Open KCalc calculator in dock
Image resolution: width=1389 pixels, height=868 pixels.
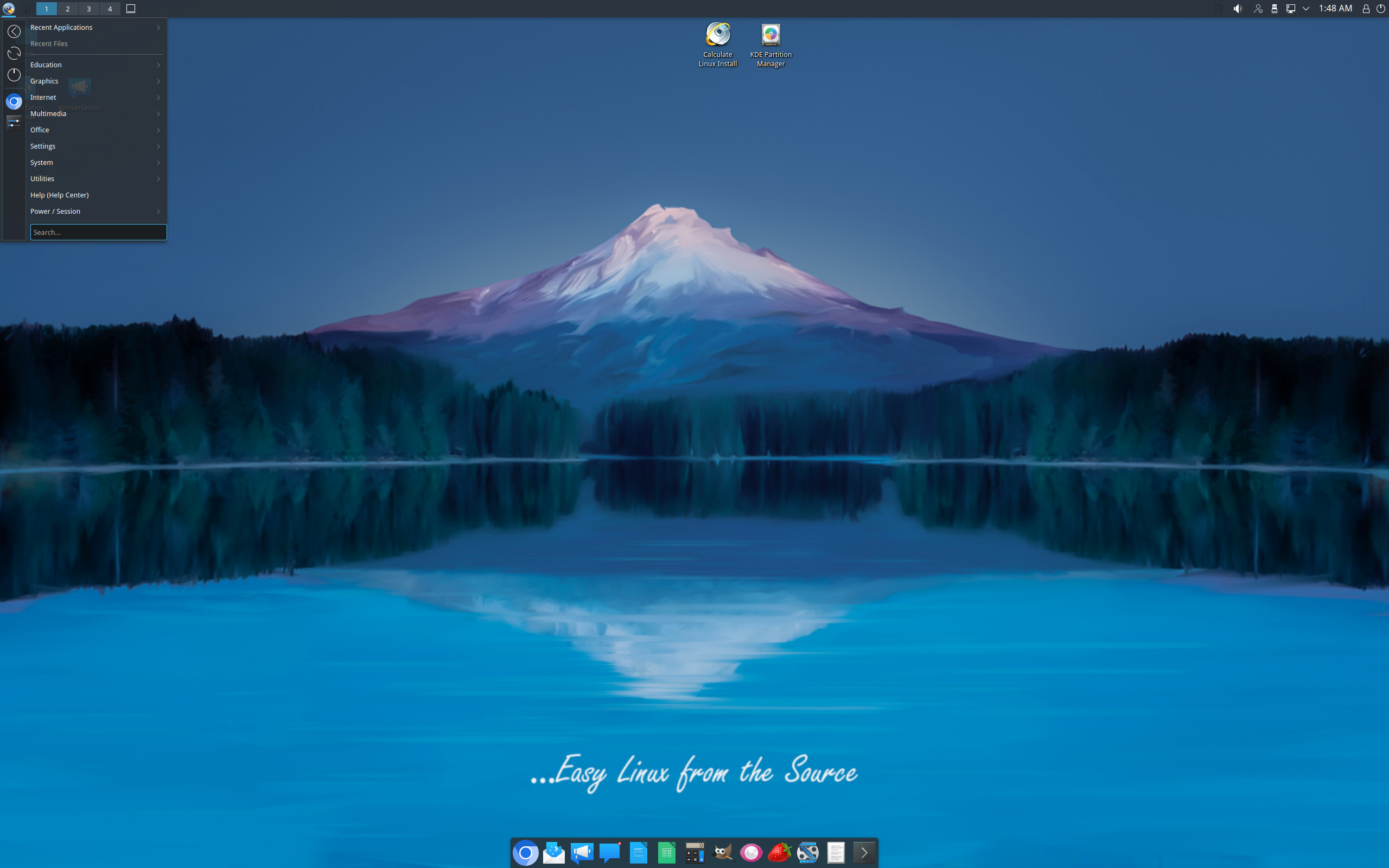point(694,852)
